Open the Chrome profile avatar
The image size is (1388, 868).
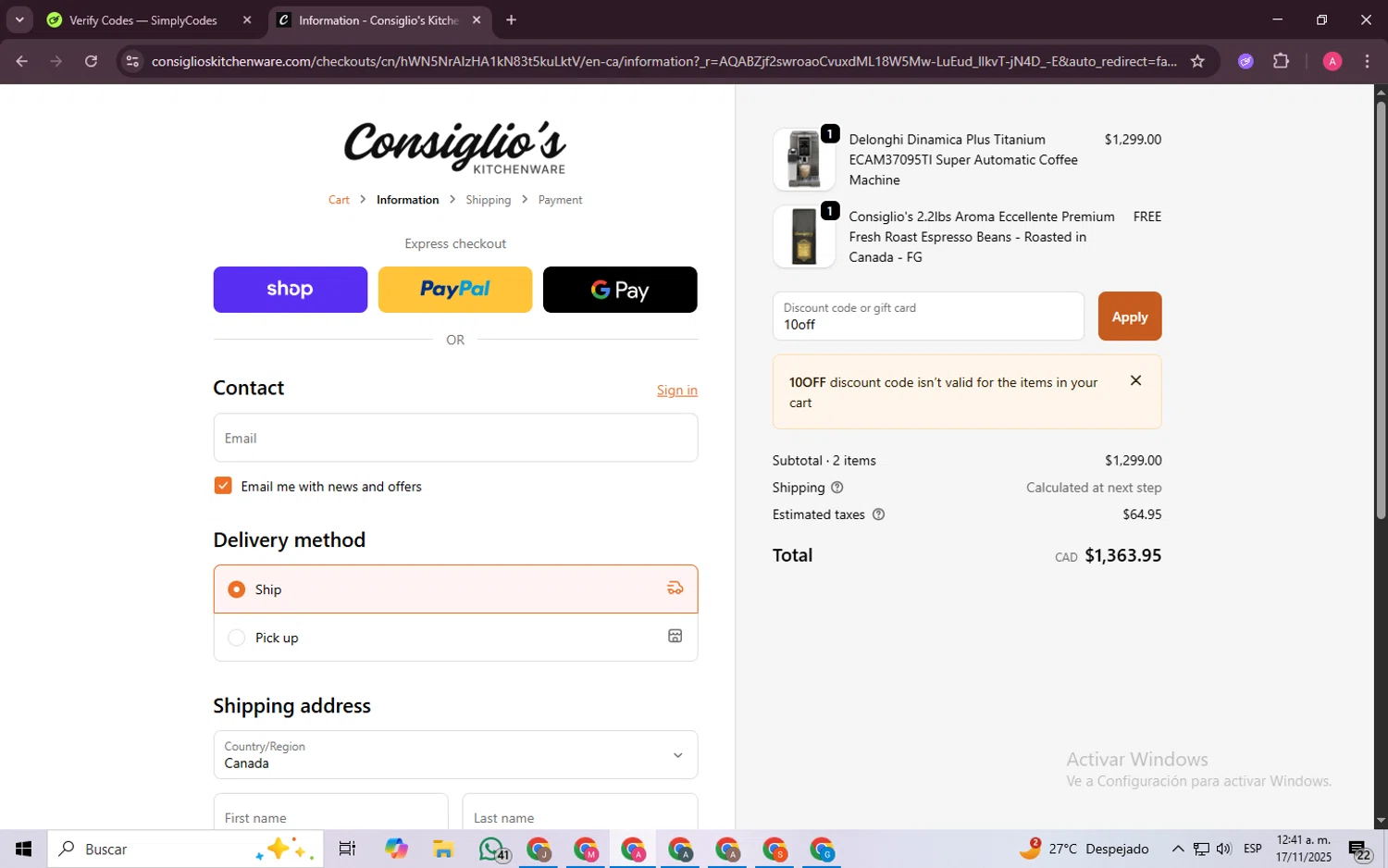[1332, 61]
